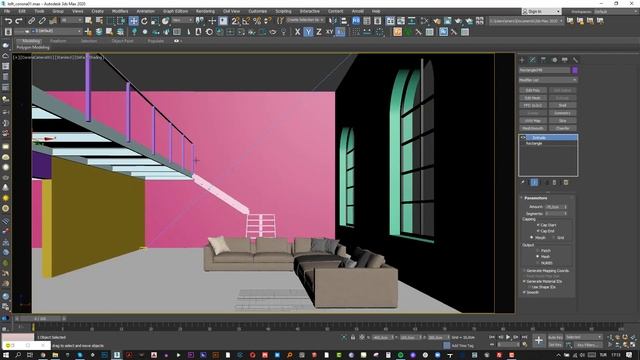Viewport: 640px width, 360px height.
Task: Click the Shell modifier button
Action: pos(562,105)
